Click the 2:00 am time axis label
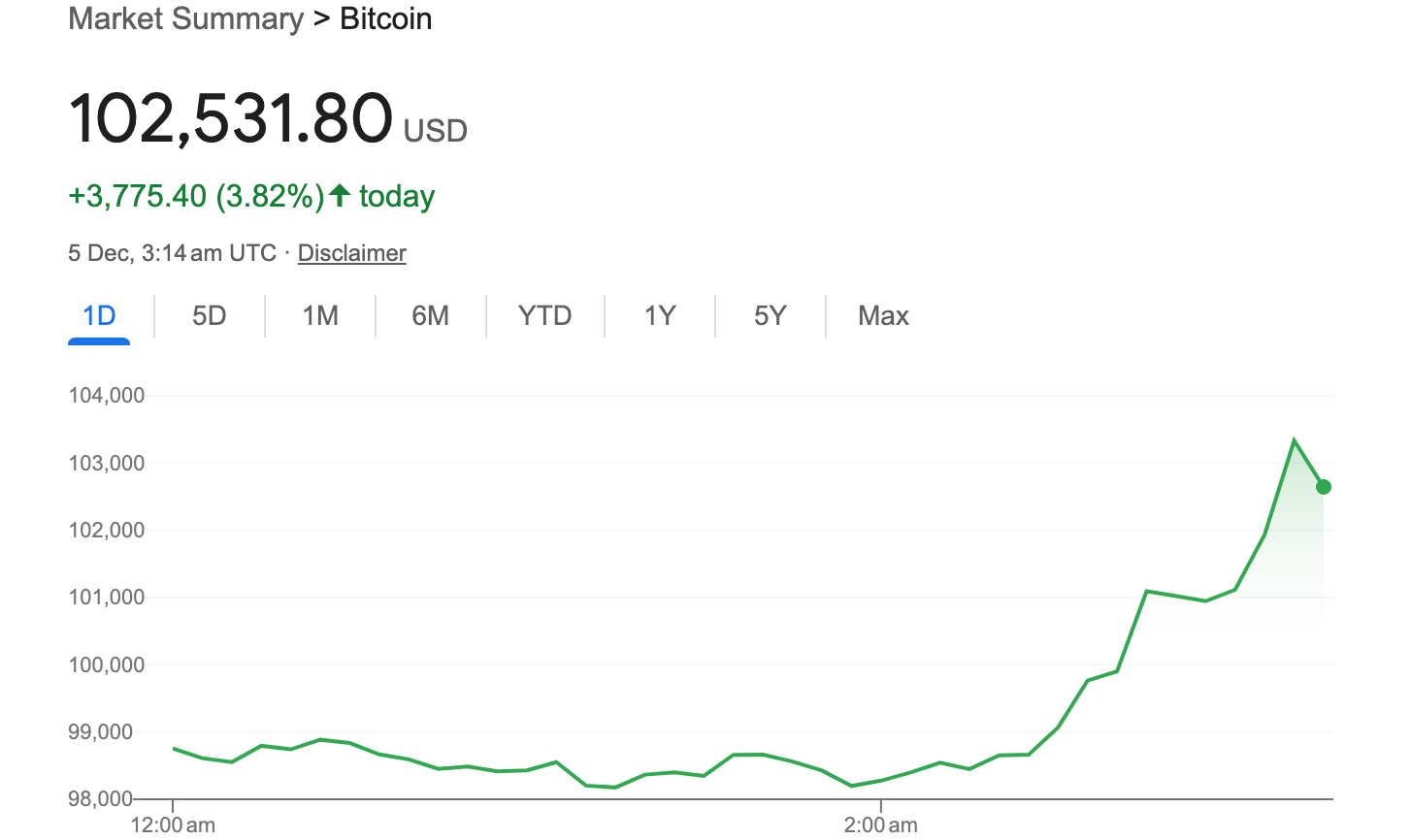 pos(880,825)
